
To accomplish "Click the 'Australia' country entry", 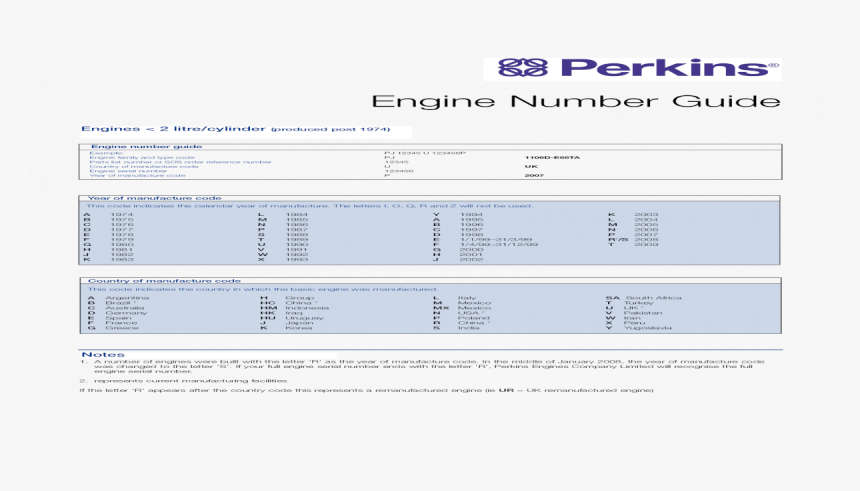I will [x=125, y=308].
